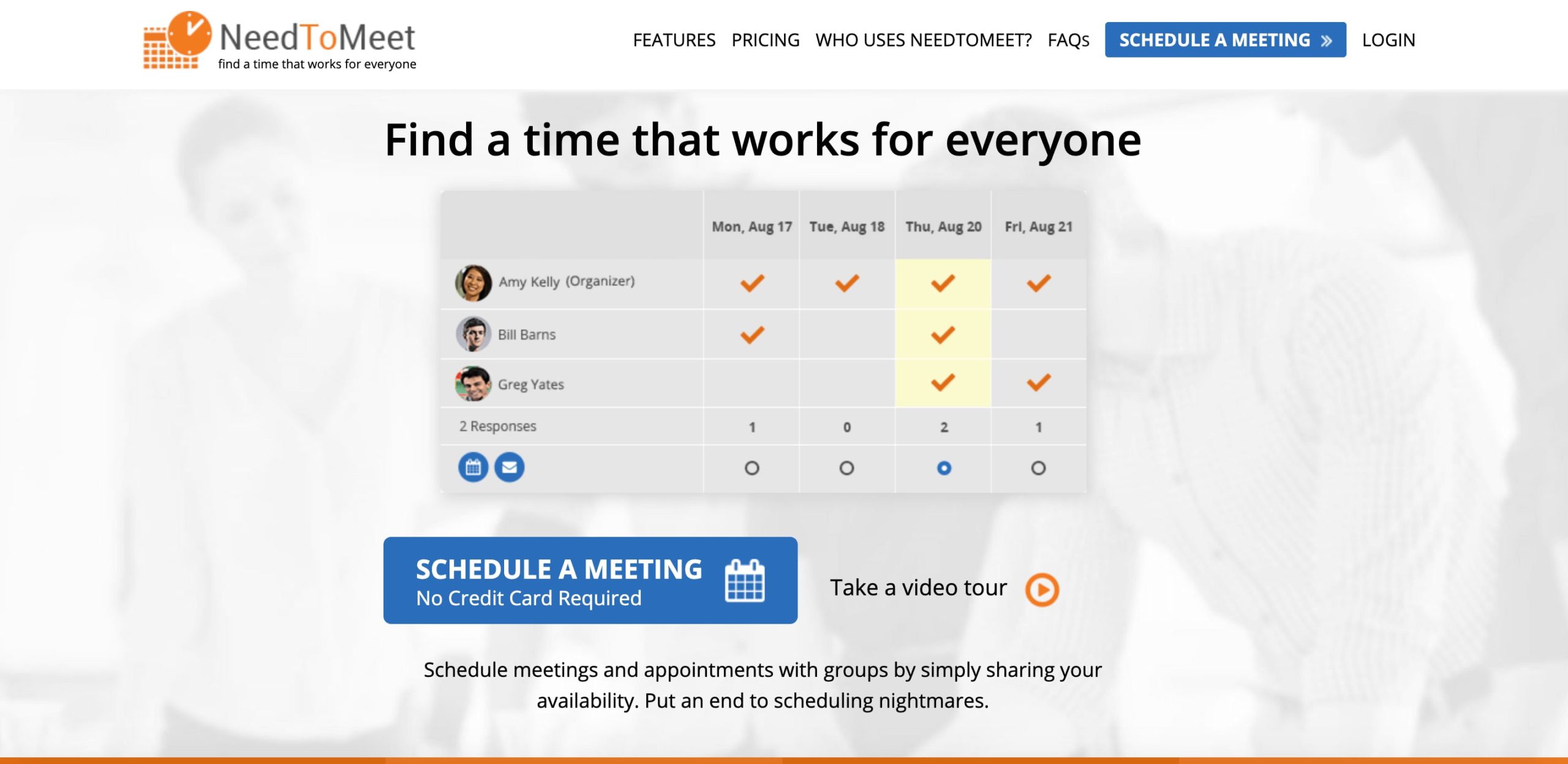Click the blue email envelope icon
This screenshot has height=764, width=1568.
[x=510, y=467]
